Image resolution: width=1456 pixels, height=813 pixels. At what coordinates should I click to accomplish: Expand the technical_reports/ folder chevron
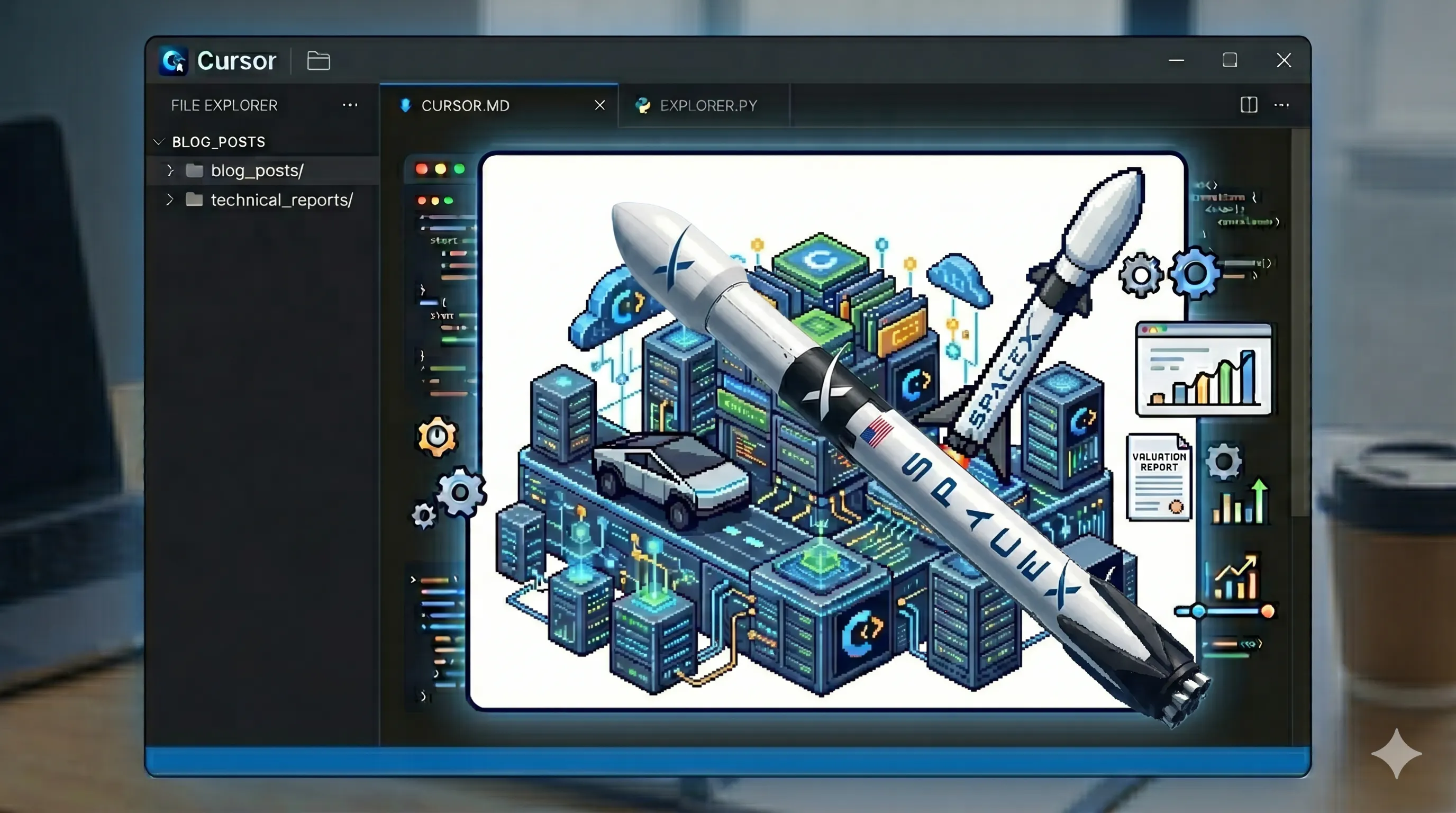click(x=169, y=200)
